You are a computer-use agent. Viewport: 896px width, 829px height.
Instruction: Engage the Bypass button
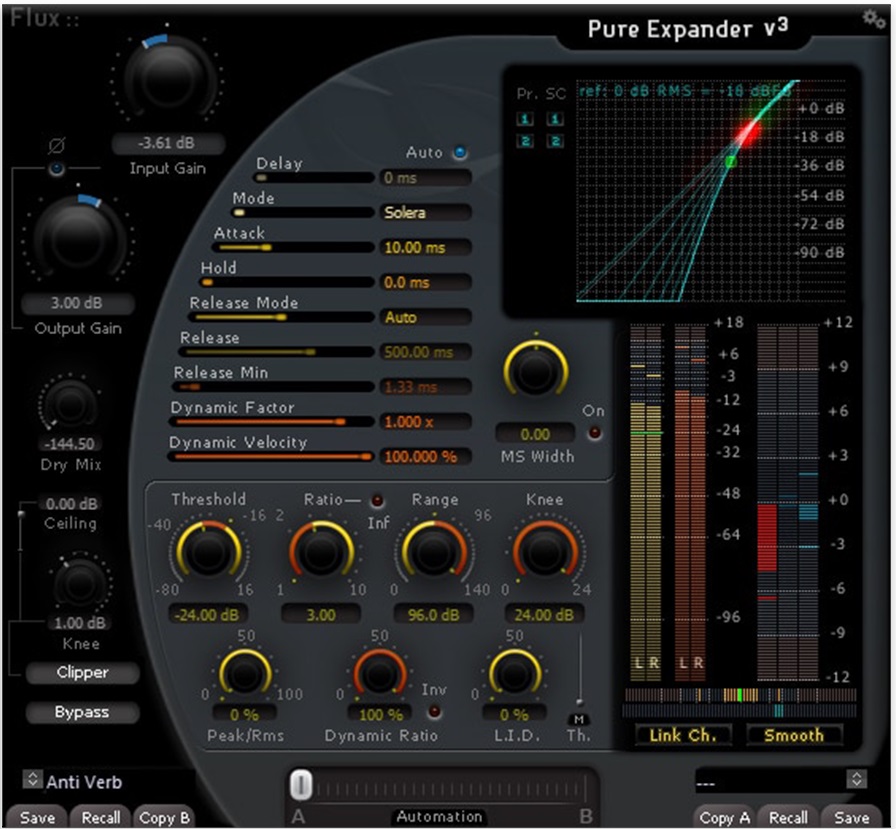click(x=81, y=712)
